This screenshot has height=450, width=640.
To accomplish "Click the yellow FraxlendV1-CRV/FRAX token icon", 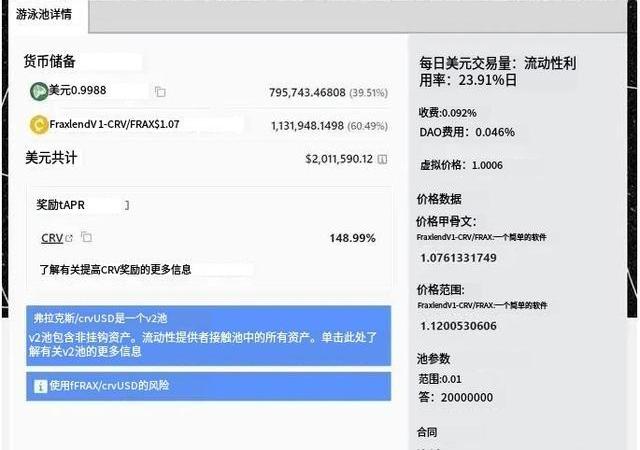I will point(39,125).
